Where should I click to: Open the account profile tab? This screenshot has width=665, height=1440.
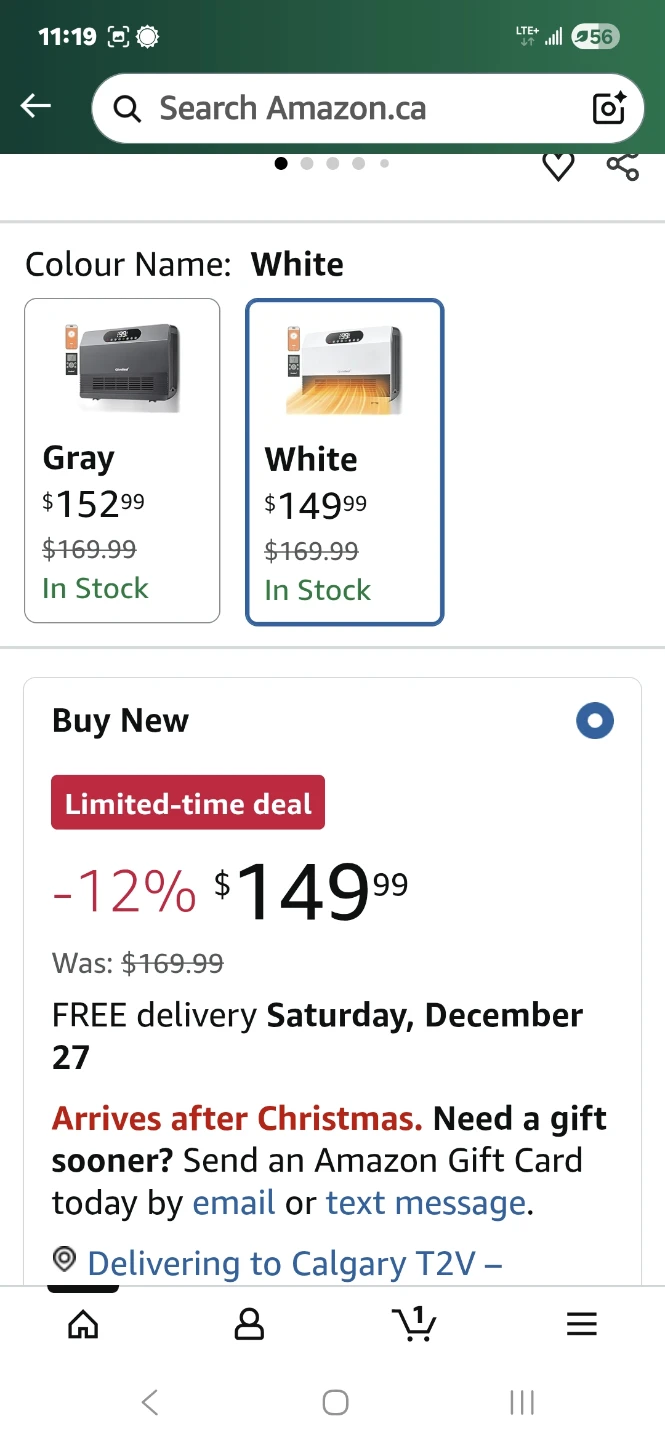249,1324
